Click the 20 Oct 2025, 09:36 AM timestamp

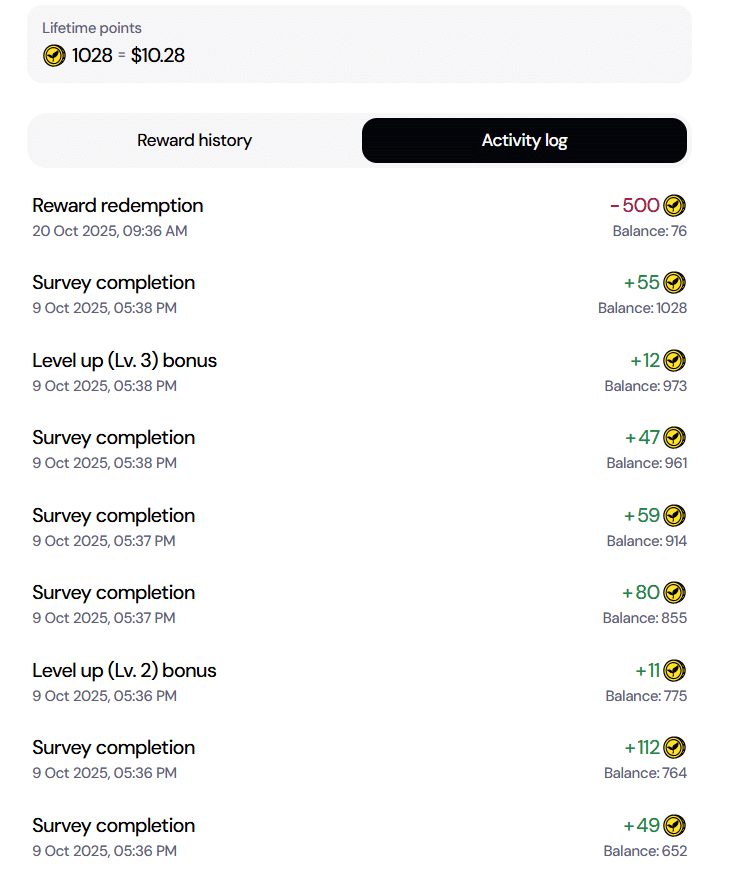(110, 231)
